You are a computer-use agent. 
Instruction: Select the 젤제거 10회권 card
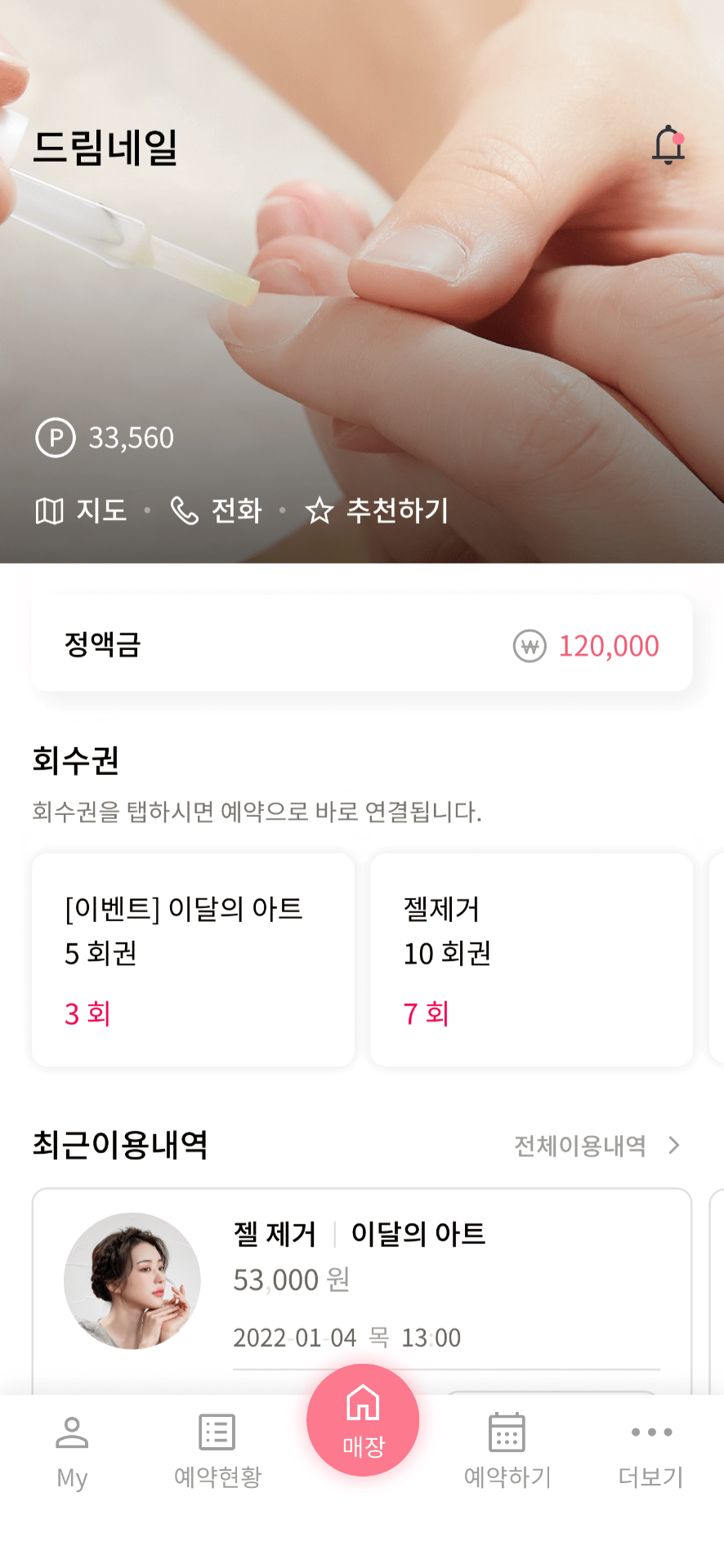click(x=531, y=960)
